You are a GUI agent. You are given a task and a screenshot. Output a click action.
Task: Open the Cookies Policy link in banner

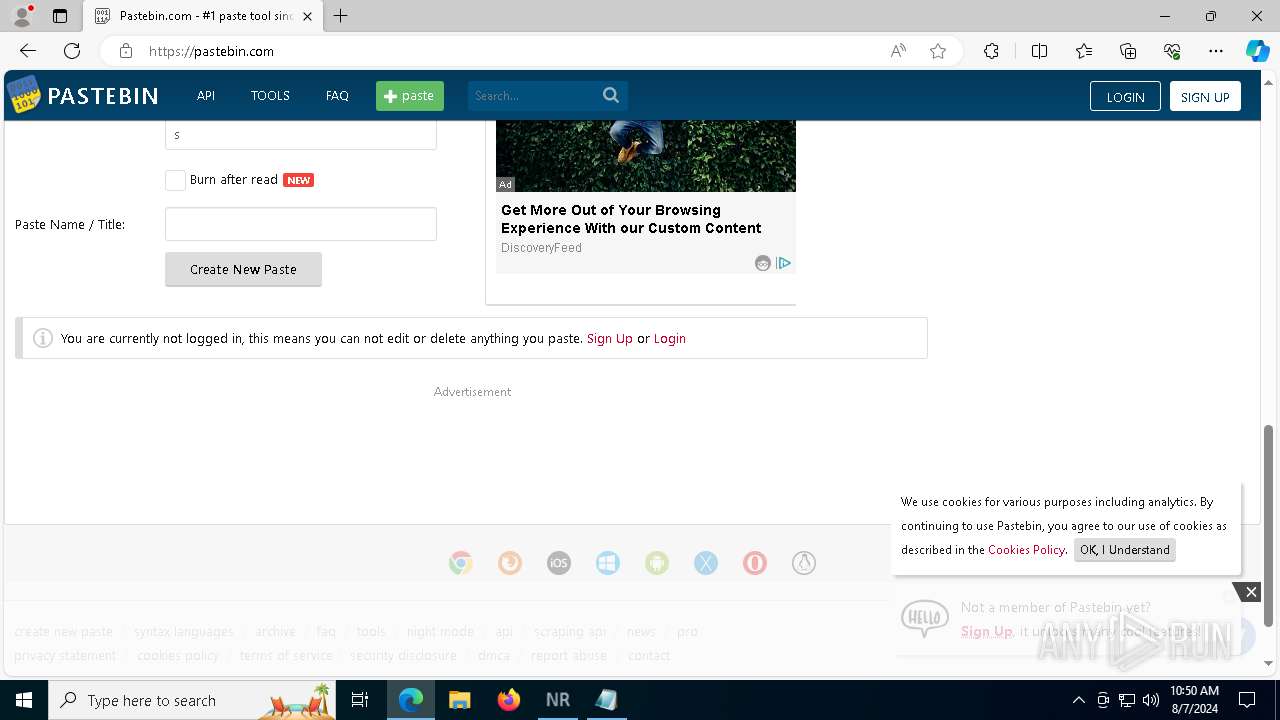[1026, 550]
